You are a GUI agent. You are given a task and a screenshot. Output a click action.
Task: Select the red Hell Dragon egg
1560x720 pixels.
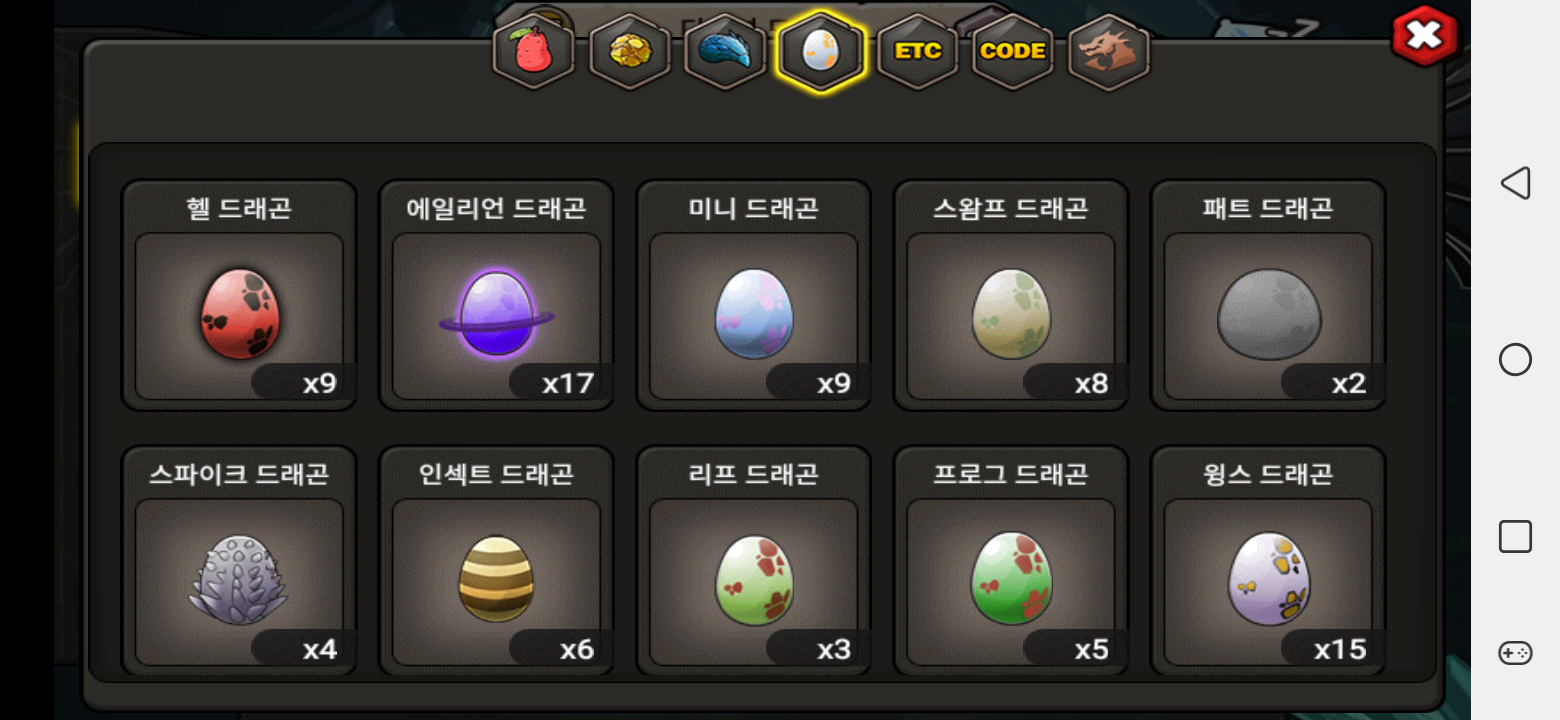tap(239, 295)
